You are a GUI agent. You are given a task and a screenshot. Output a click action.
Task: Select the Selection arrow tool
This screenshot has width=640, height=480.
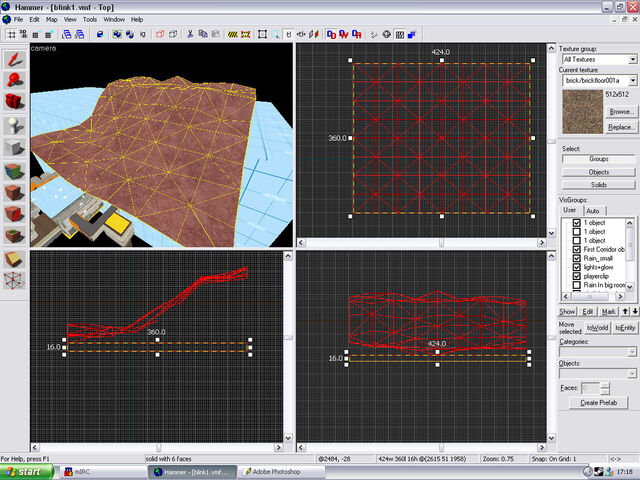15,60
